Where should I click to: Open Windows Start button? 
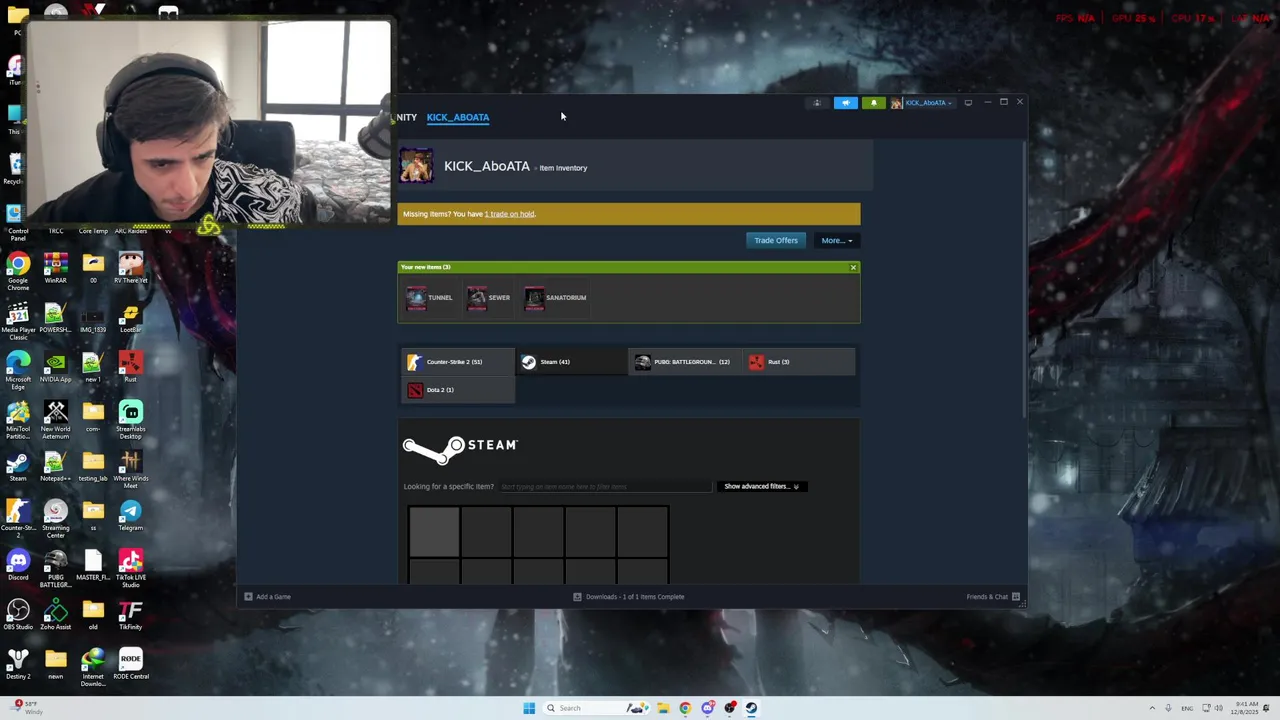point(528,708)
